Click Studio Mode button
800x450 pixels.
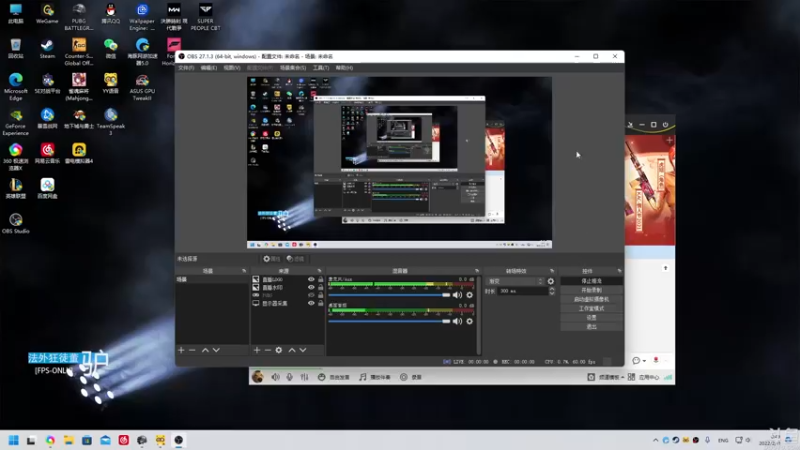click(591, 308)
